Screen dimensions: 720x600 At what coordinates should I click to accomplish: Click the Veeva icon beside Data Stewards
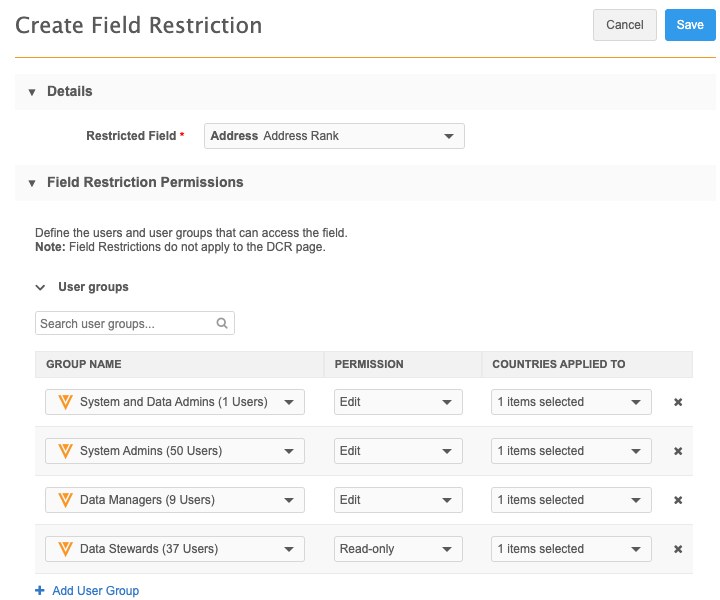(x=65, y=549)
